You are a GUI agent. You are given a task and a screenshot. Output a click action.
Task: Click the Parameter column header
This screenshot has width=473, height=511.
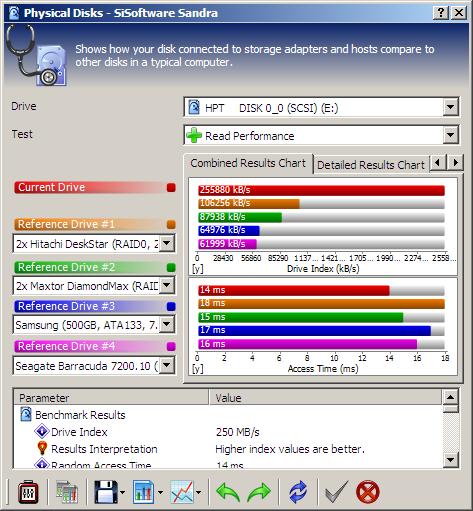pyautogui.click(x=111, y=398)
